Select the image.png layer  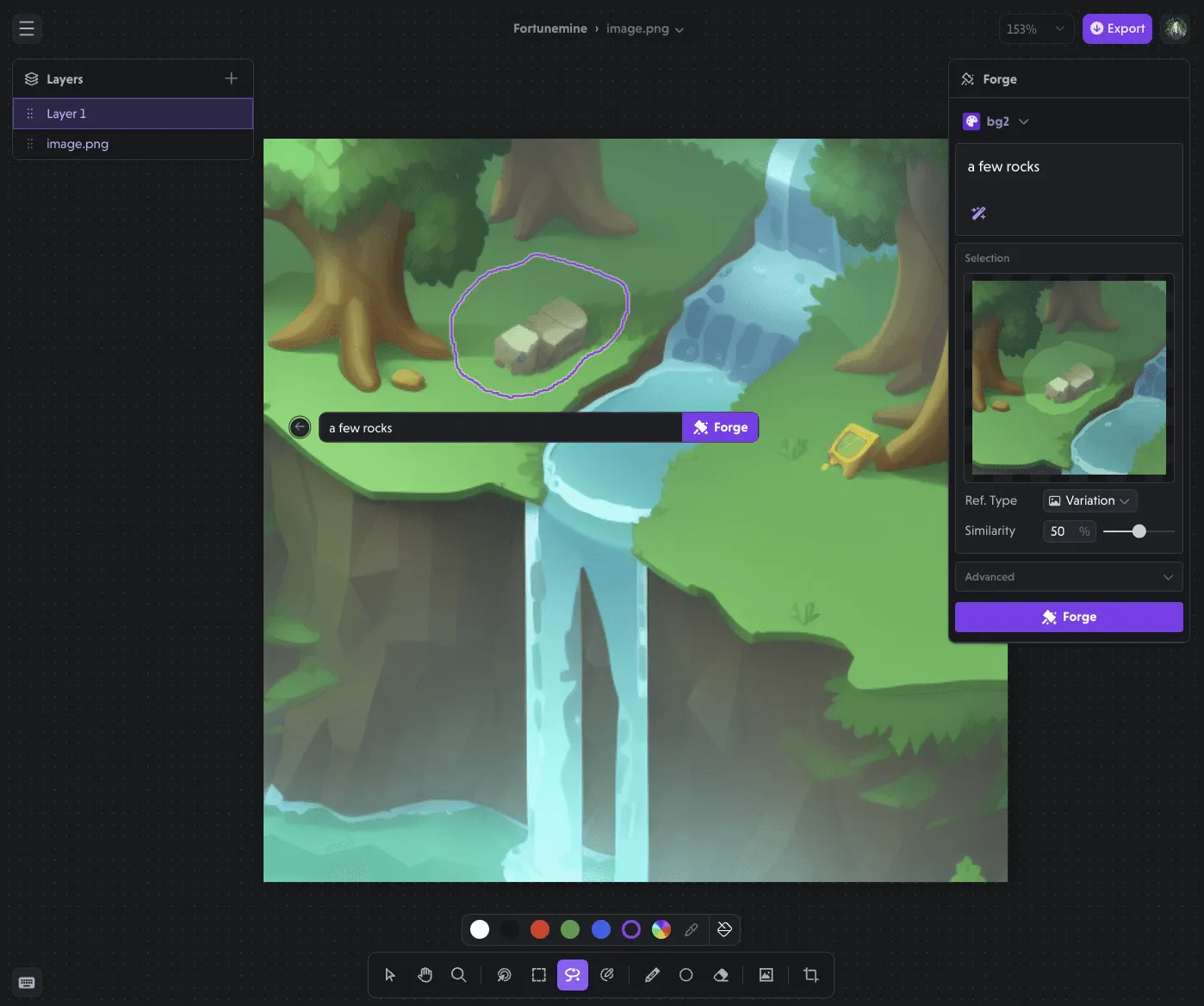tap(133, 144)
